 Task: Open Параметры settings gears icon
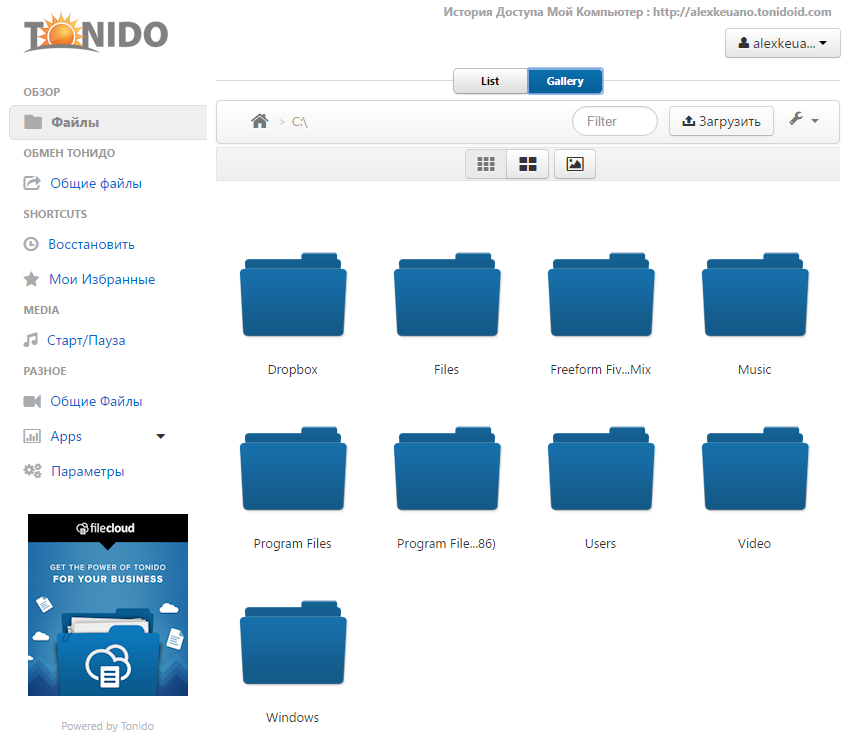click(32, 471)
